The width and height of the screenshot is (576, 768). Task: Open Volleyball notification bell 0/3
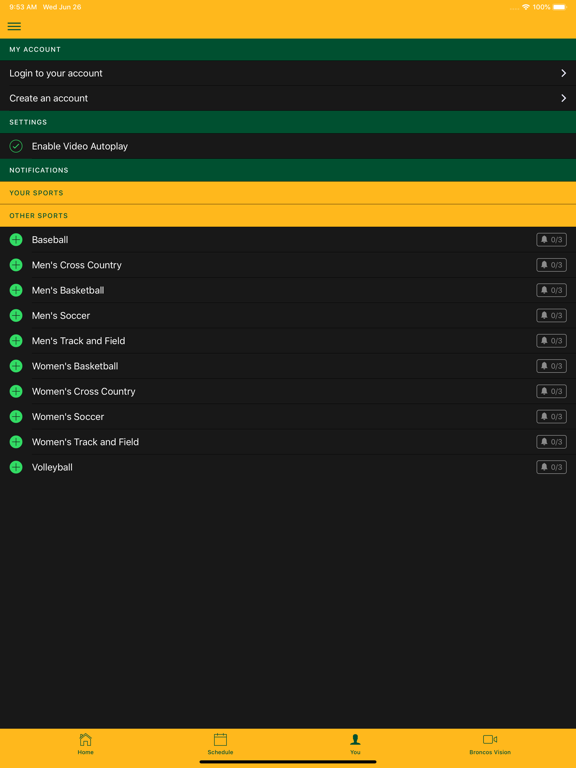551,467
